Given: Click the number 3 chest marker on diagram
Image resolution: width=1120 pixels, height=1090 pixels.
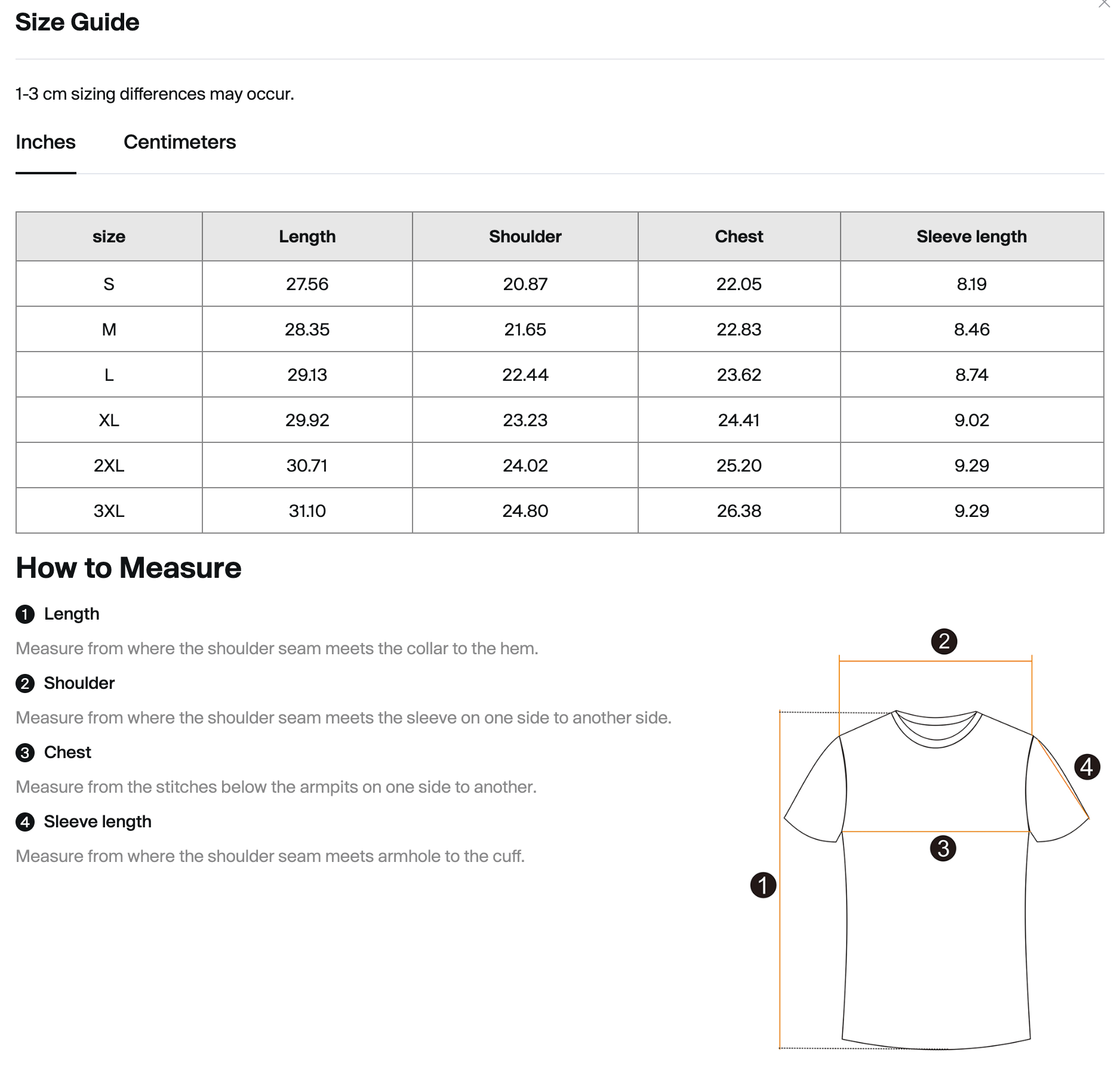Looking at the screenshot, I should click(x=943, y=848).
